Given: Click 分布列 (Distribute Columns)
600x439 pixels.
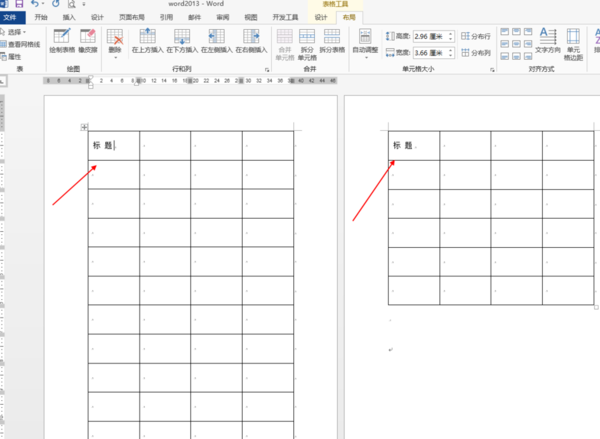Looking at the screenshot, I should pyautogui.click(x=476, y=53).
